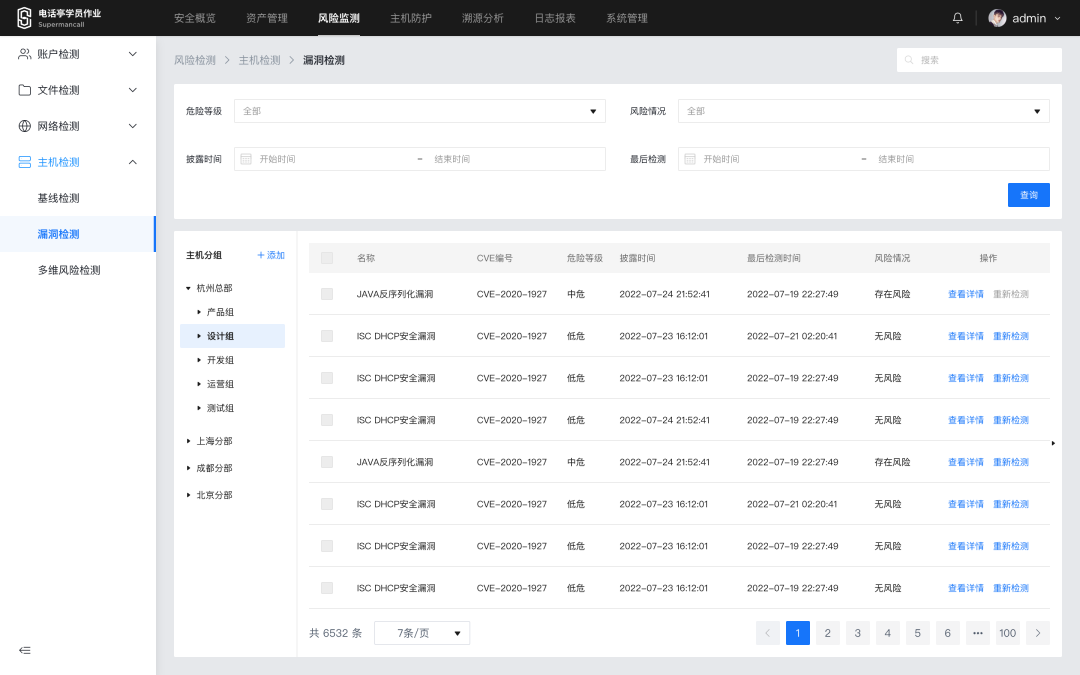Collapse the 杭州总部 tree node
1080x675 pixels.
tap(188, 288)
